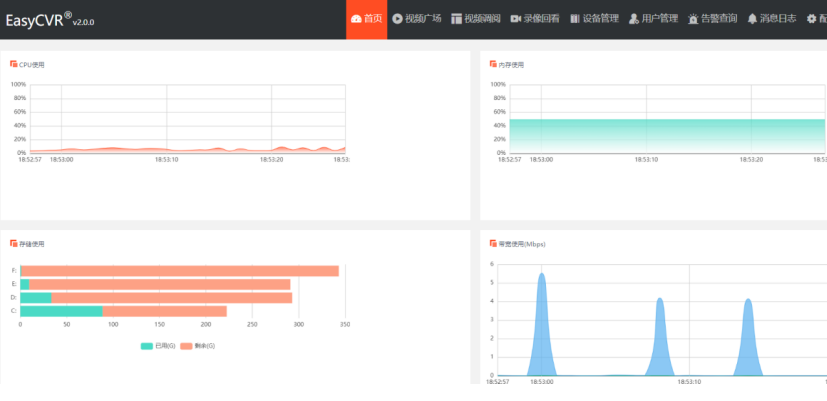The width and height of the screenshot is (827, 401).
Task: Click the user icon beside 用户管理
Action: (633, 19)
